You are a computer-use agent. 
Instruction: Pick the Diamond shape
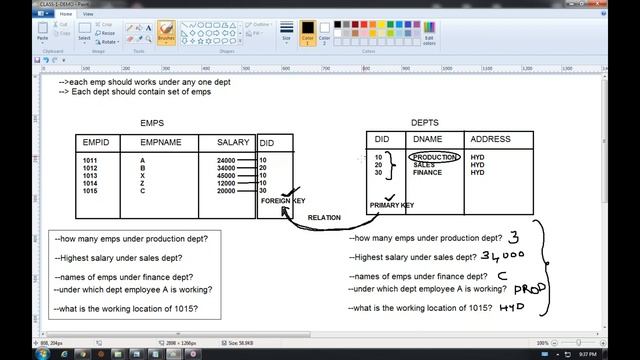192,33
